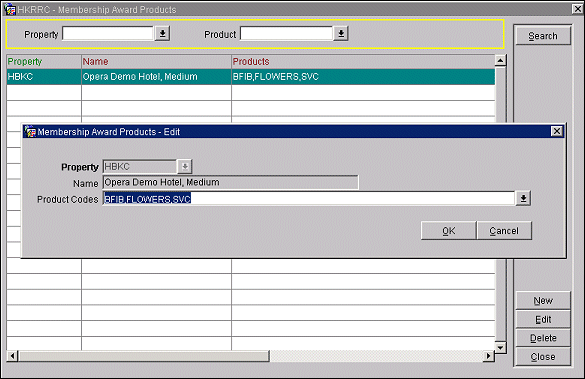
Task: Click the Property search input field
Action: click(108, 34)
